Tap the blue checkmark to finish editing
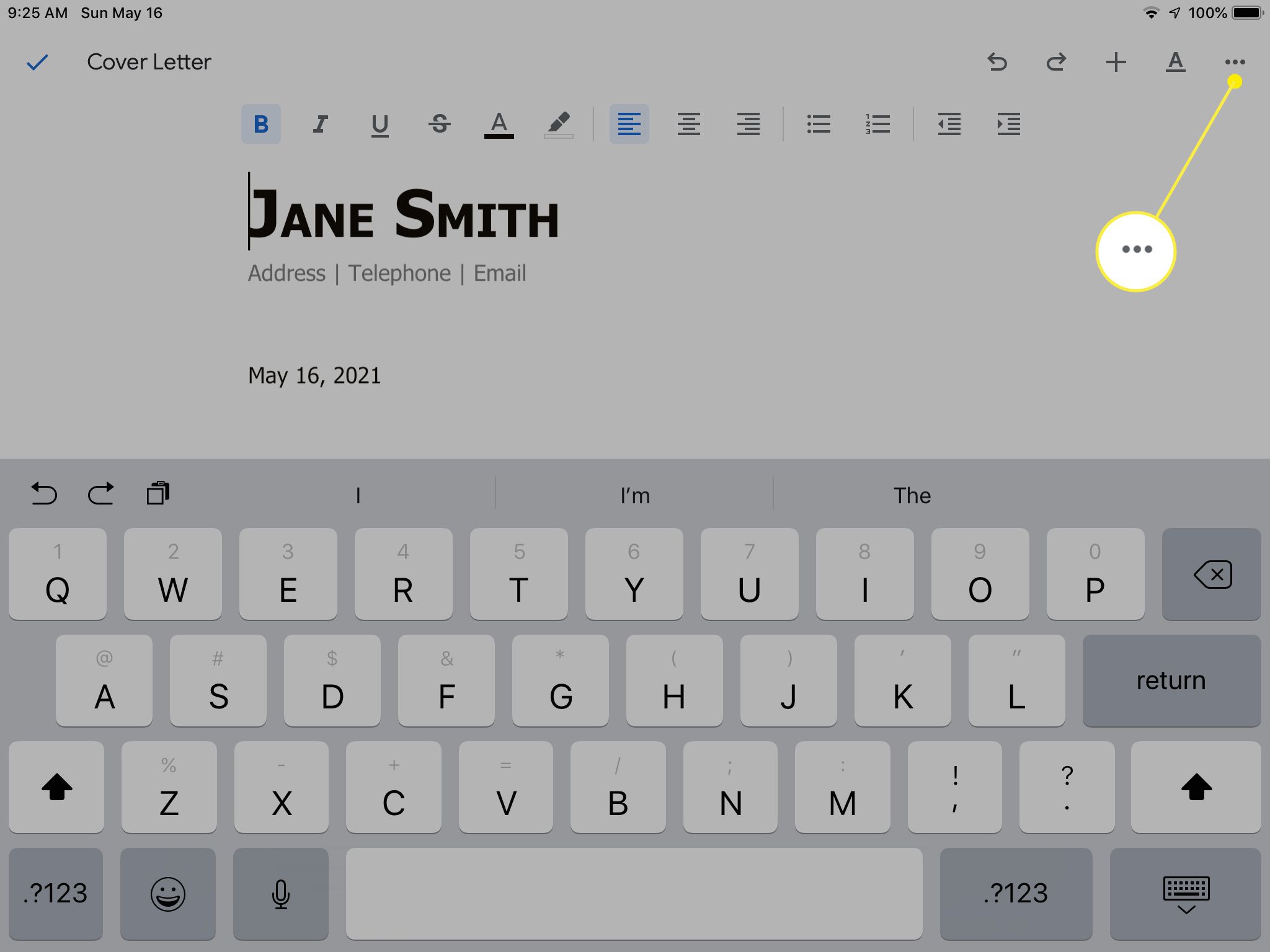This screenshot has width=1270, height=952. pos(37,62)
